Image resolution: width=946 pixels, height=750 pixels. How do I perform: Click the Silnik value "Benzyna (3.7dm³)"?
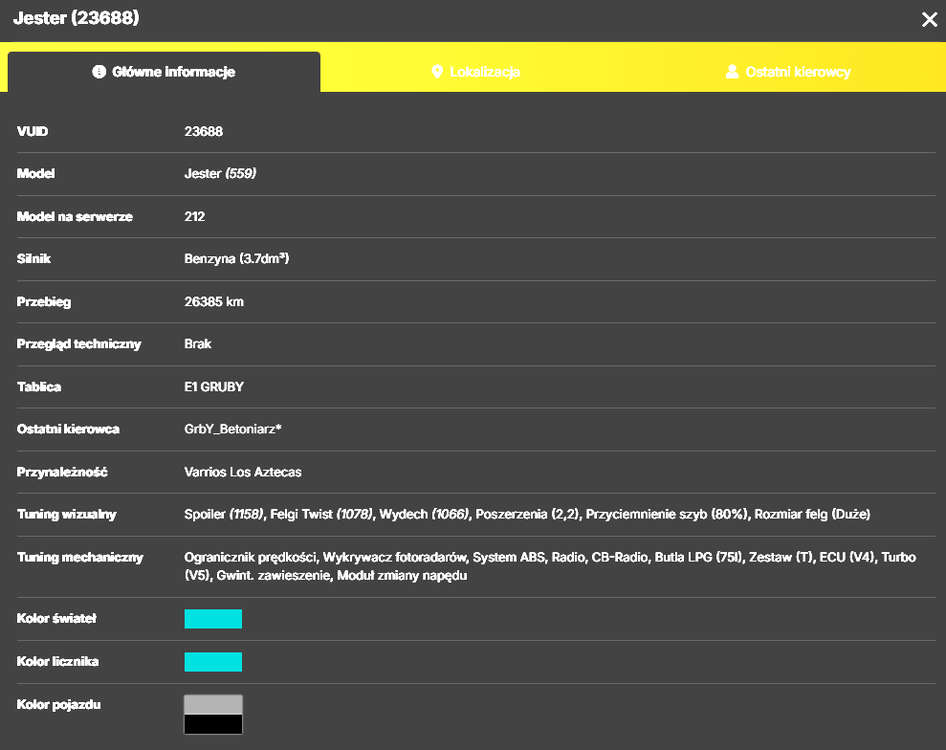pyautogui.click(x=236, y=259)
